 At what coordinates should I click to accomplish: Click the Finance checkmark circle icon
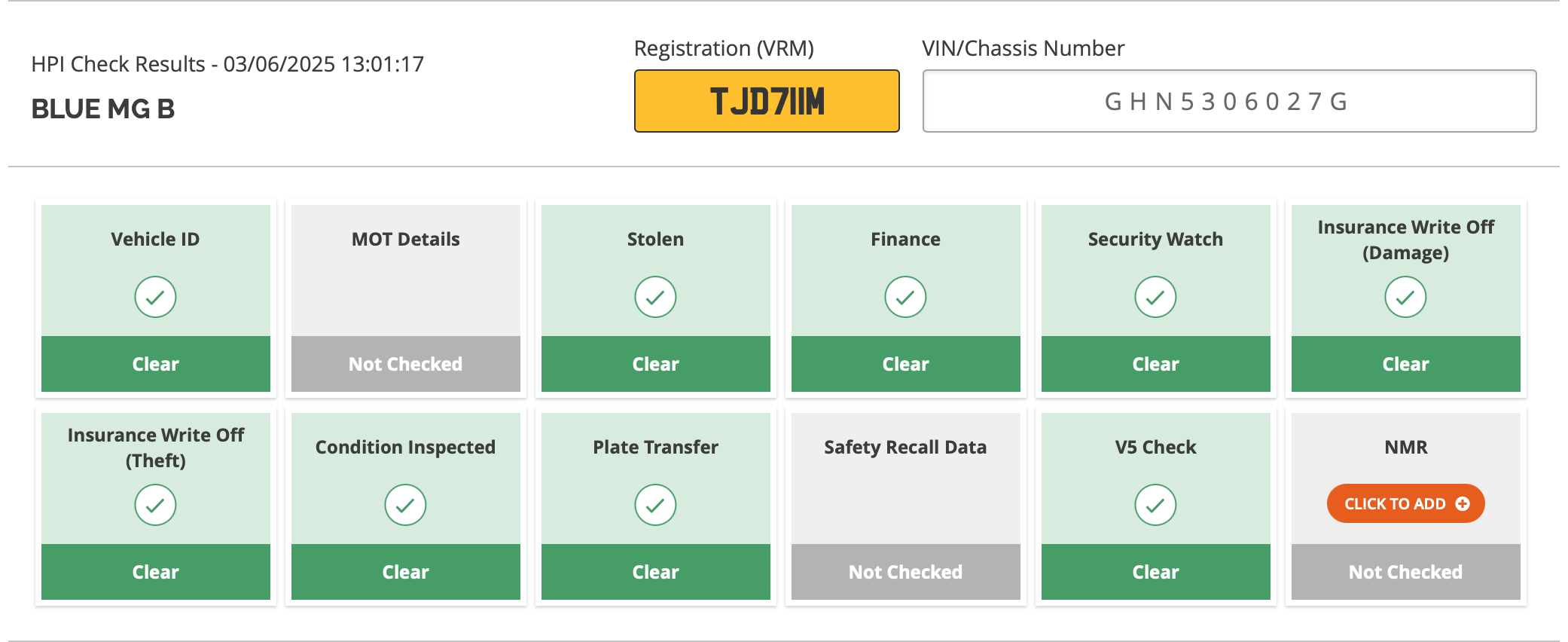[x=905, y=297]
